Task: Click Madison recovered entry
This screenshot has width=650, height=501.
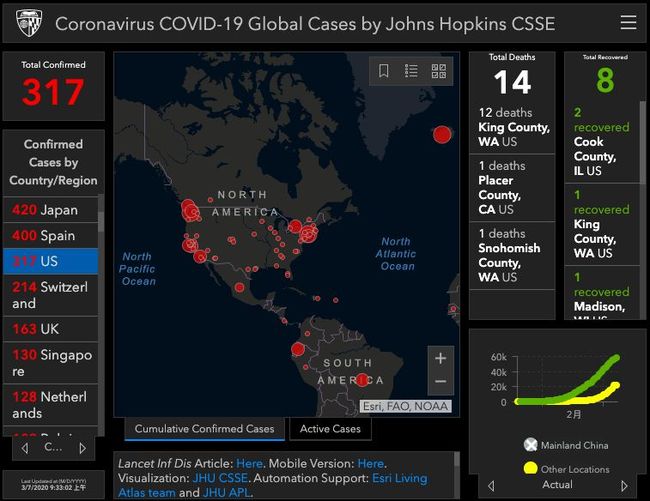Action: tap(602, 293)
